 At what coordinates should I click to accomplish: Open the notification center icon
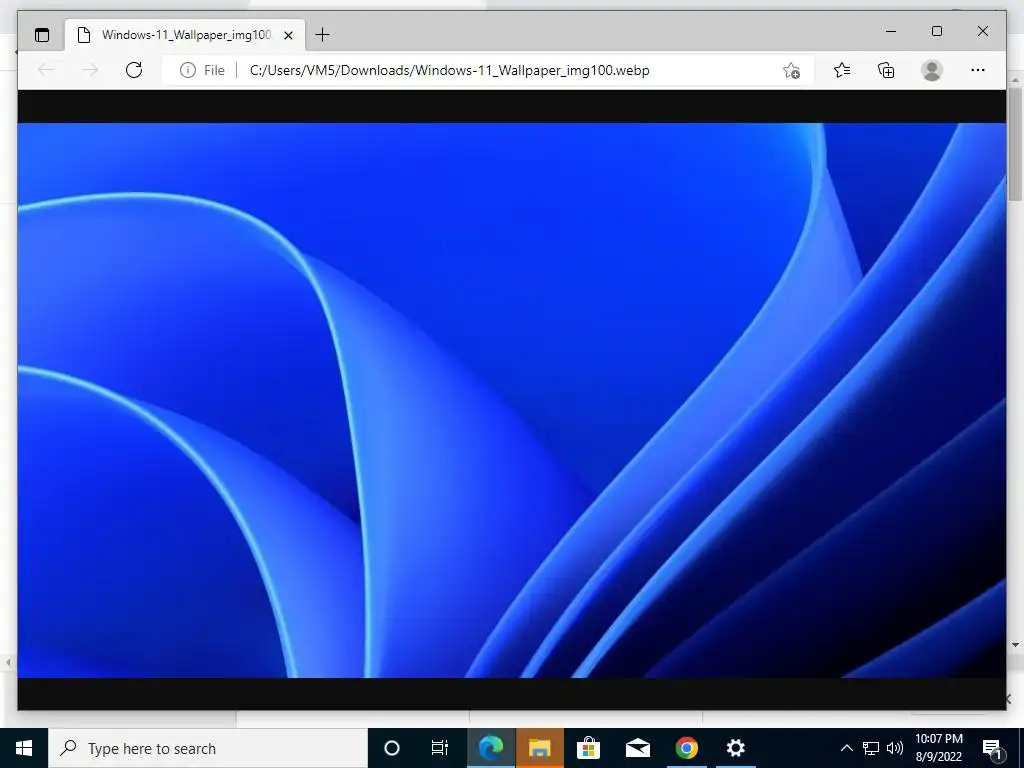click(992, 748)
